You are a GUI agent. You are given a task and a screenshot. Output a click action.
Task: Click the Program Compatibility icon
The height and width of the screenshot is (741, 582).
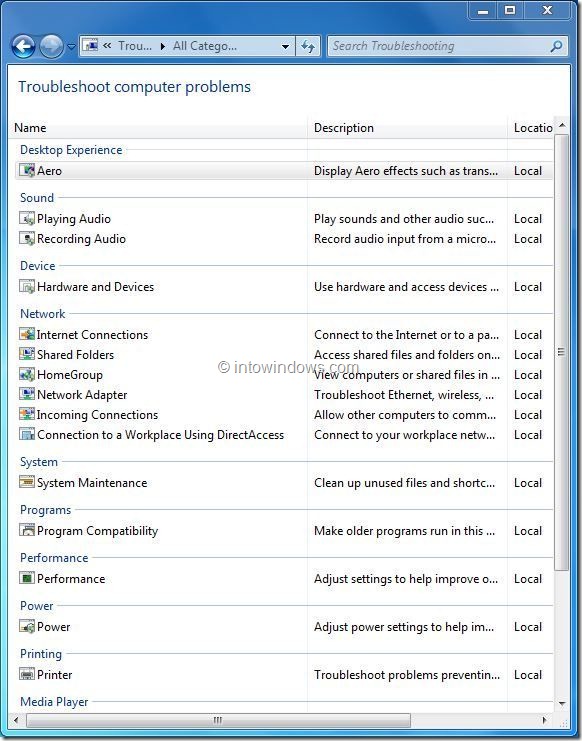coord(27,531)
